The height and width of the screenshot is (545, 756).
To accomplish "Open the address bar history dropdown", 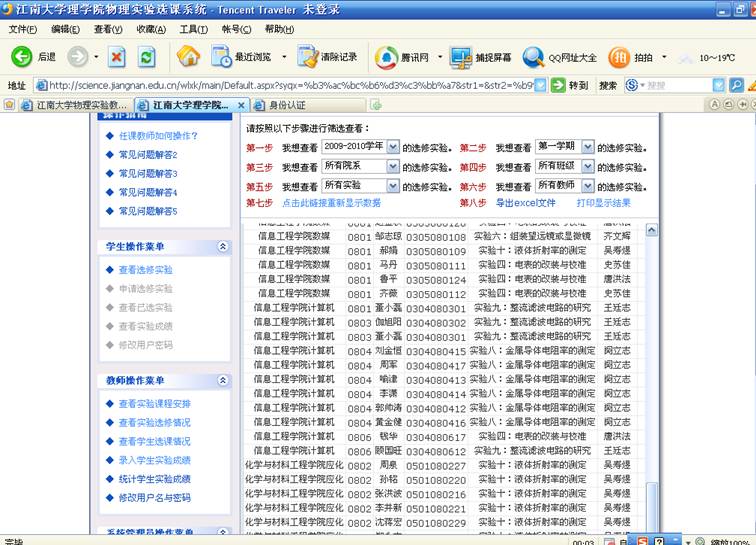I will point(541,85).
